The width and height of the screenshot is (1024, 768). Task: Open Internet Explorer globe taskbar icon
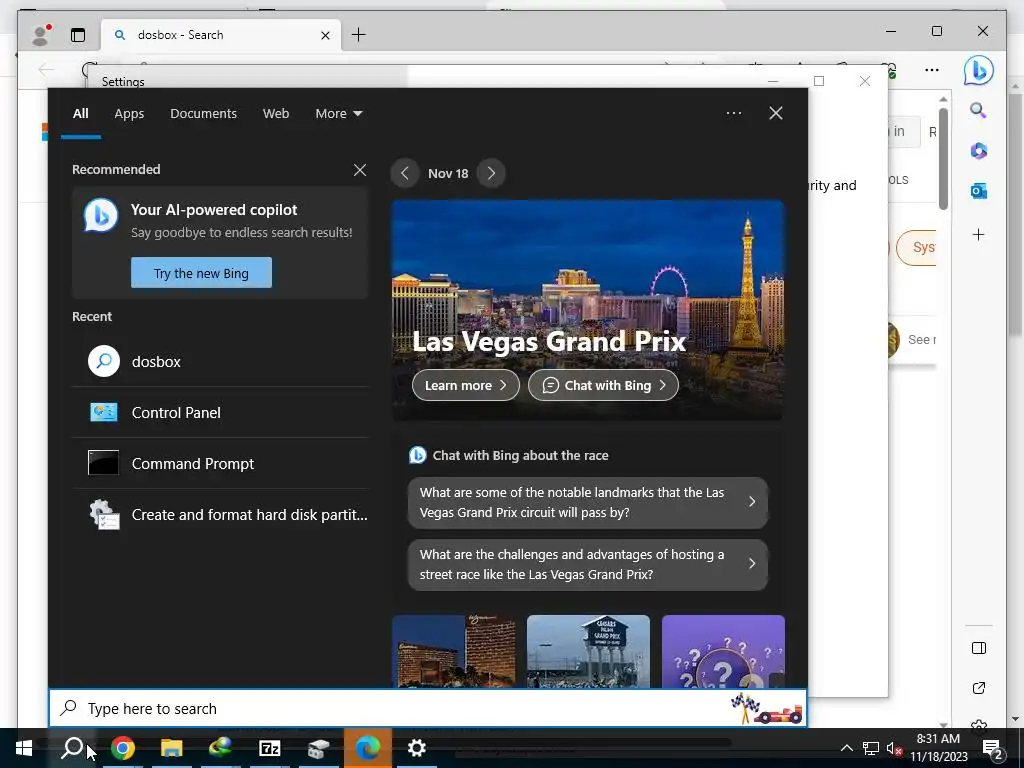[221, 748]
